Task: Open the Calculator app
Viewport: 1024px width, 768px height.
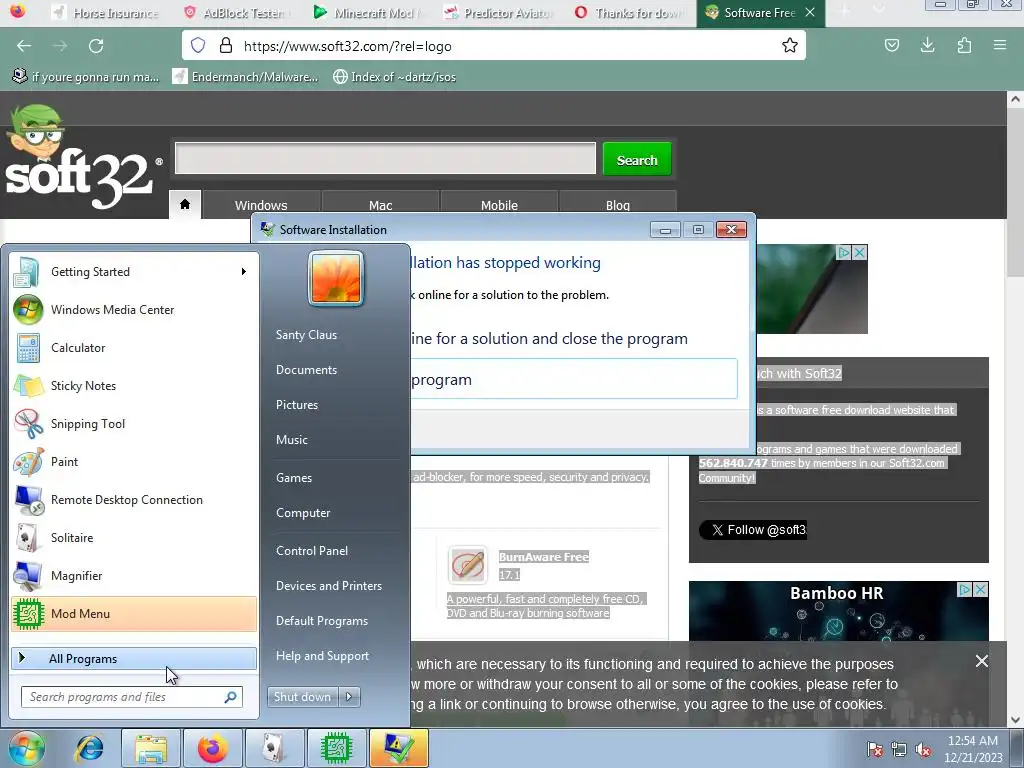Action: point(134,347)
